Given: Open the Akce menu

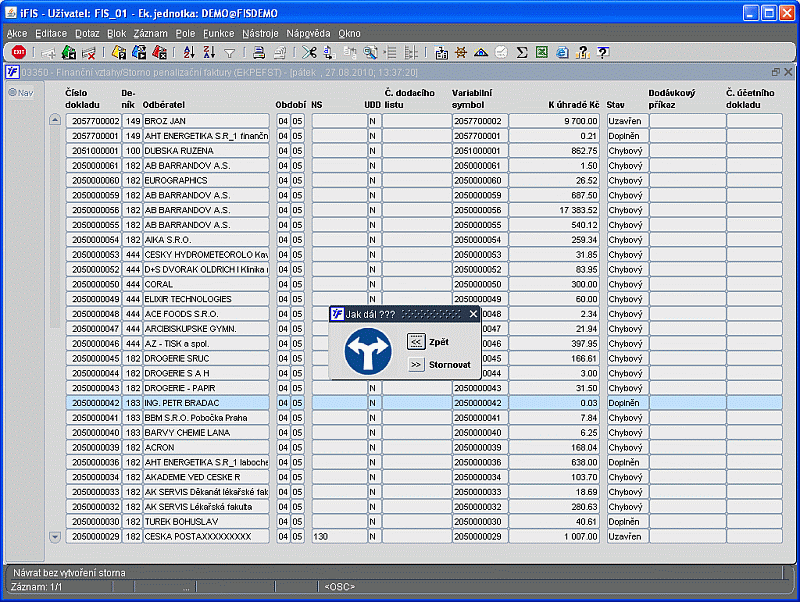Looking at the screenshot, I should [17, 33].
